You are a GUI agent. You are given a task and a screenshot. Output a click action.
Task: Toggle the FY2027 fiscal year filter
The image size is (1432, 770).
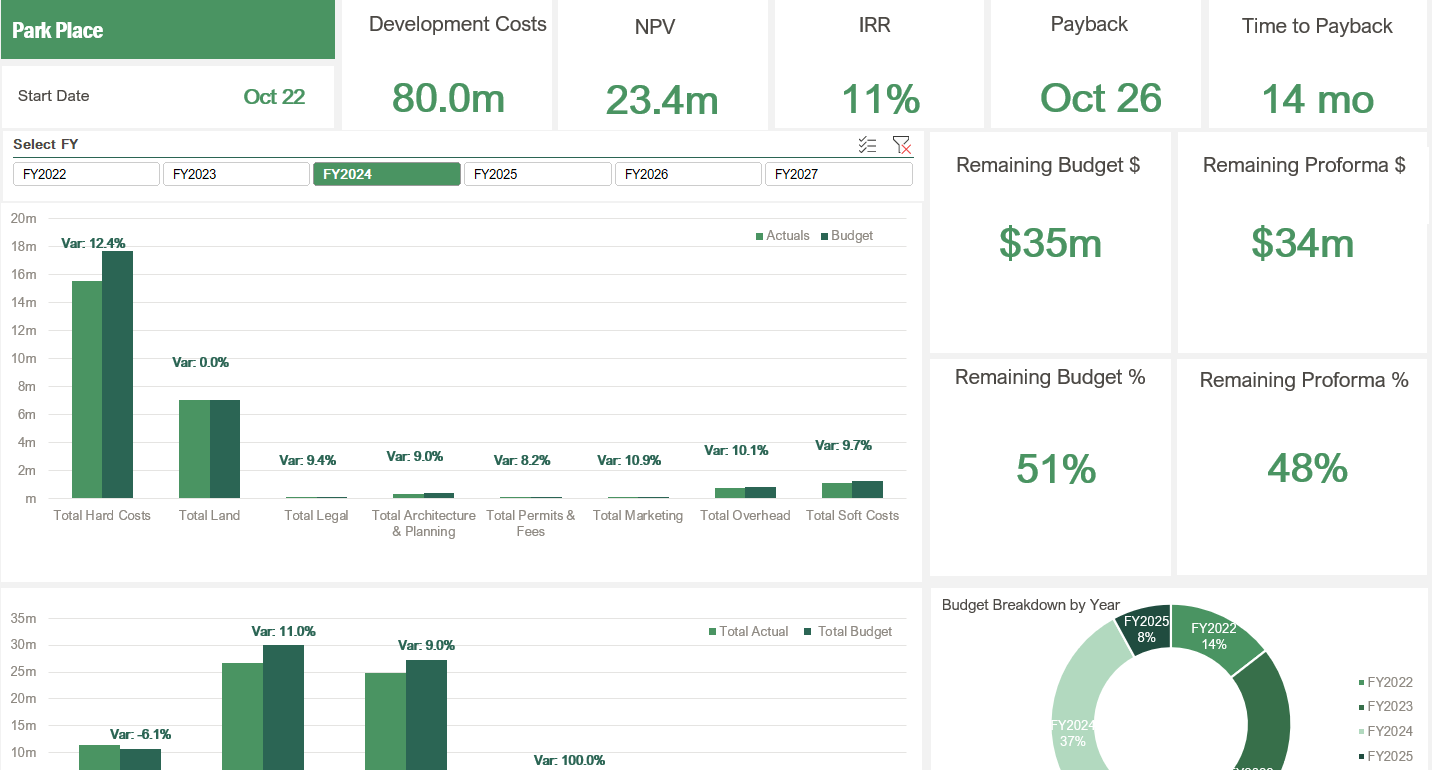[838, 173]
